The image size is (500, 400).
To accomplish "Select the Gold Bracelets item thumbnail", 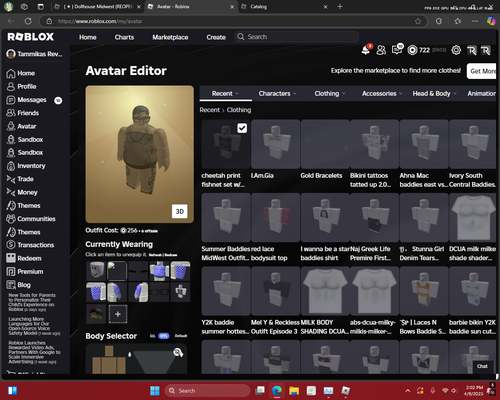I will (325, 144).
